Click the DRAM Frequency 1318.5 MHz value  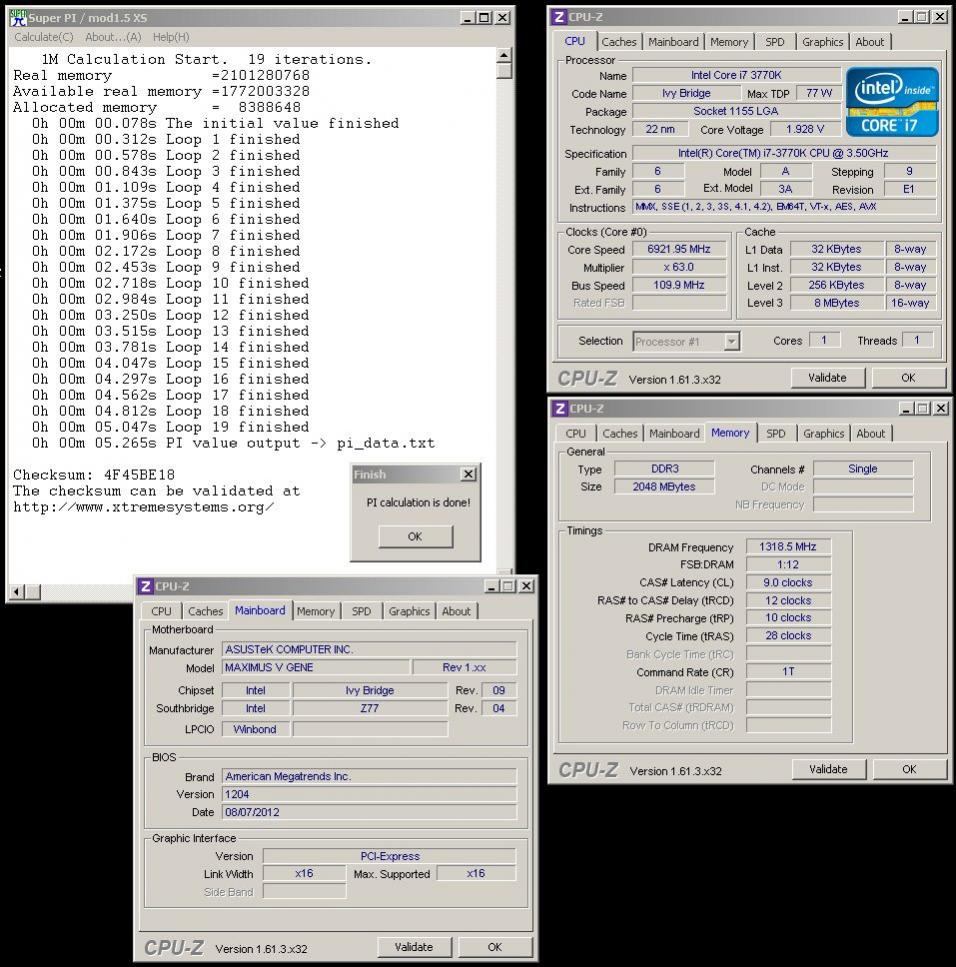pos(788,546)
